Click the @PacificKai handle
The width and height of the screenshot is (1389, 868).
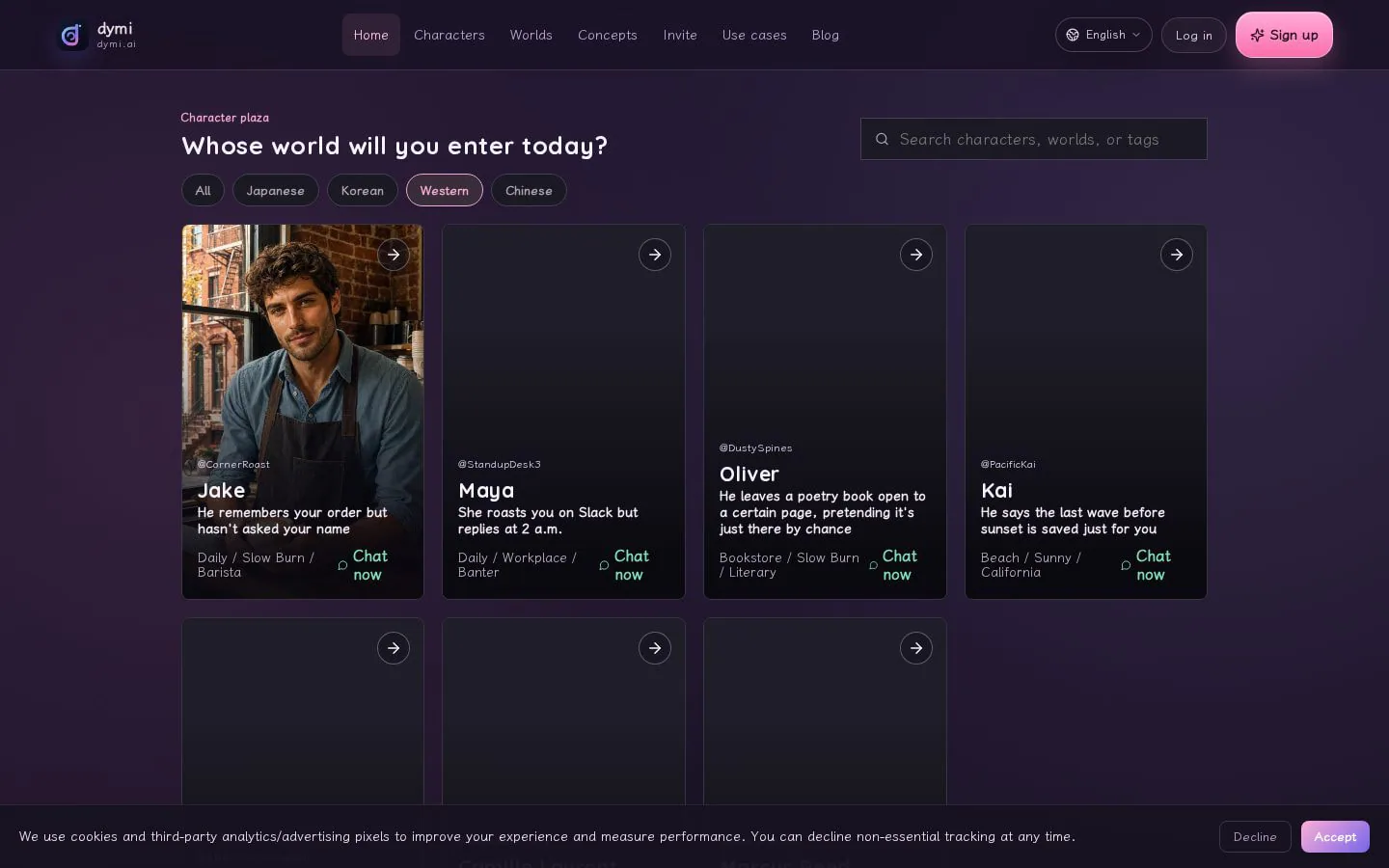[x=1008, y=464]
